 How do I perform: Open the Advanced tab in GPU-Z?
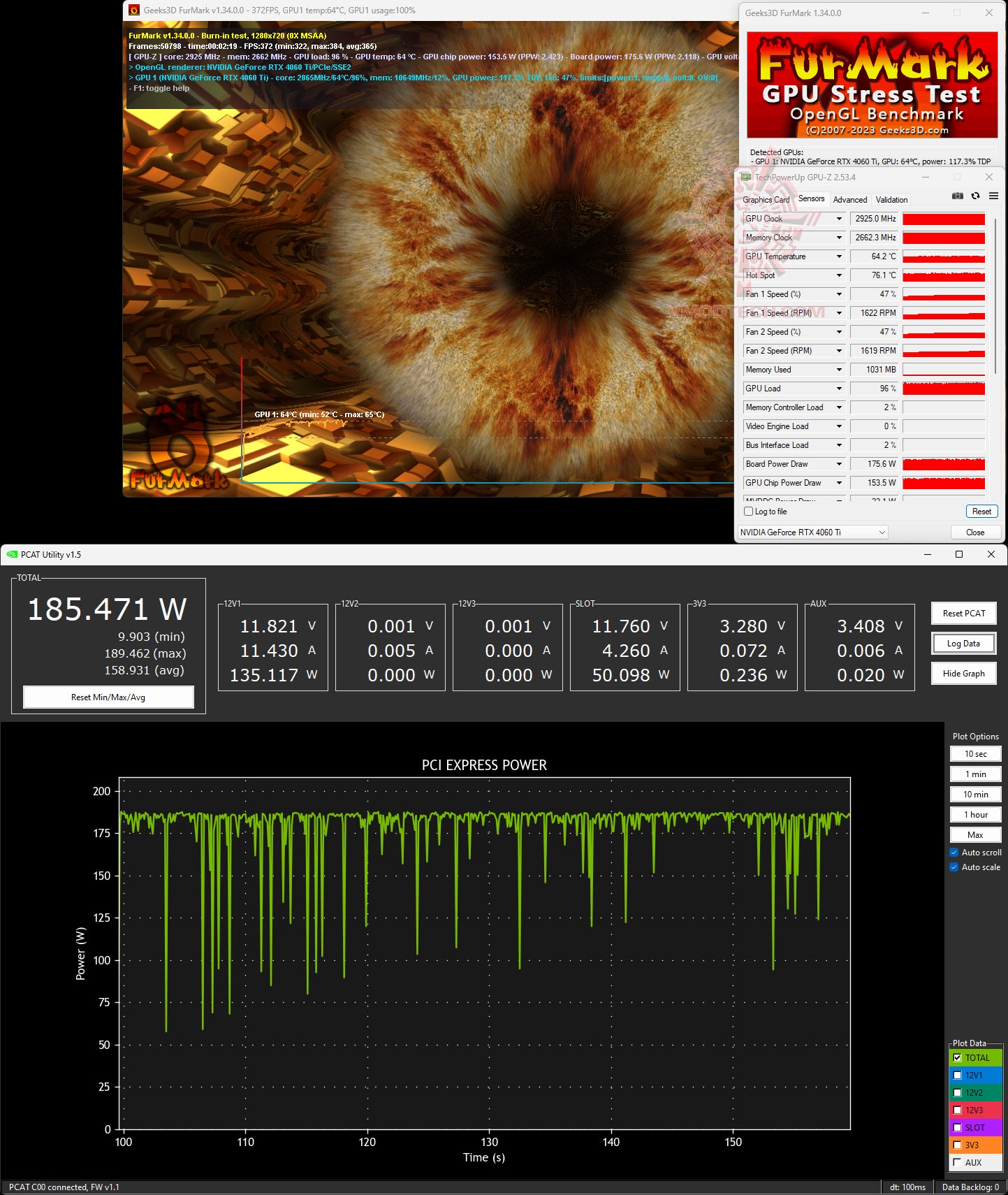[x=850, y=200]
